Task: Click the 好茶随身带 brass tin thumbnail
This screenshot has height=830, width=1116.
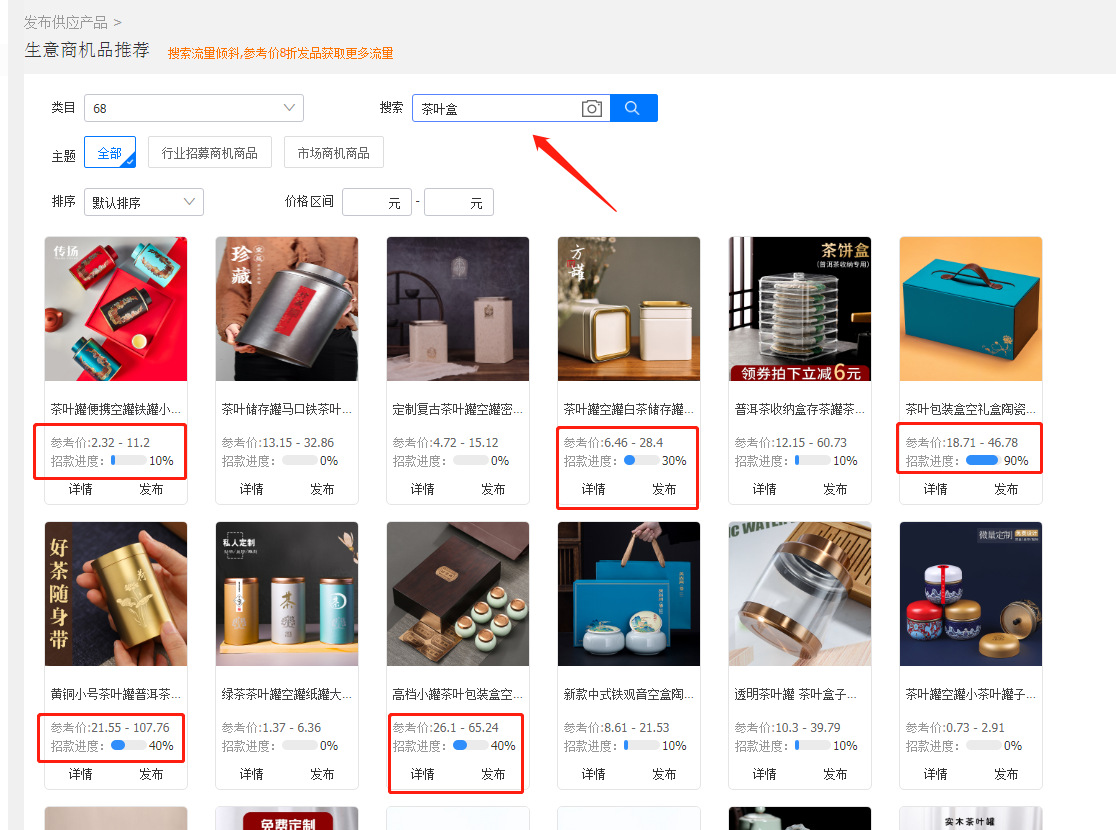Action: (x=116, y=594)
